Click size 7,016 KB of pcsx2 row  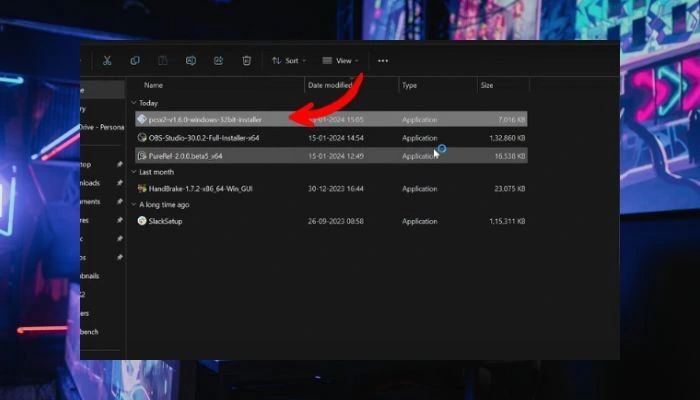(512, 119)
